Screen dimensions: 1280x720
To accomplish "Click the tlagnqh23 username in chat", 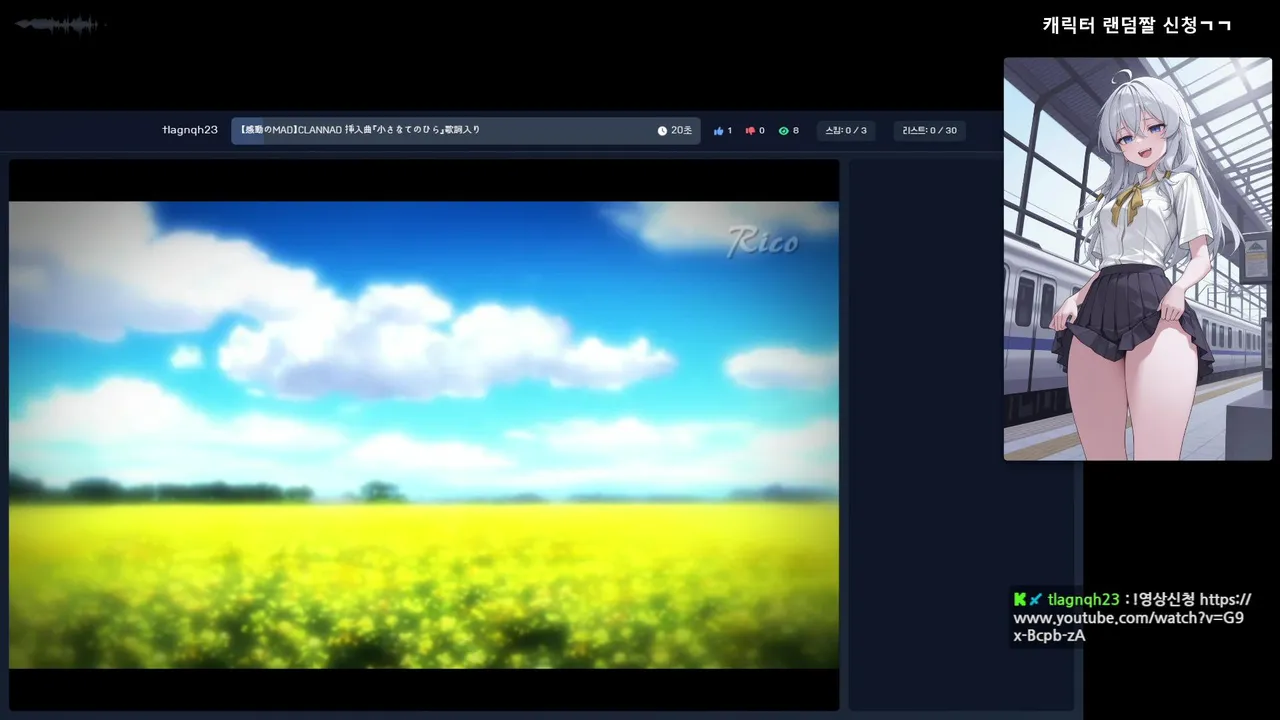I will [x=1083, y=600].
